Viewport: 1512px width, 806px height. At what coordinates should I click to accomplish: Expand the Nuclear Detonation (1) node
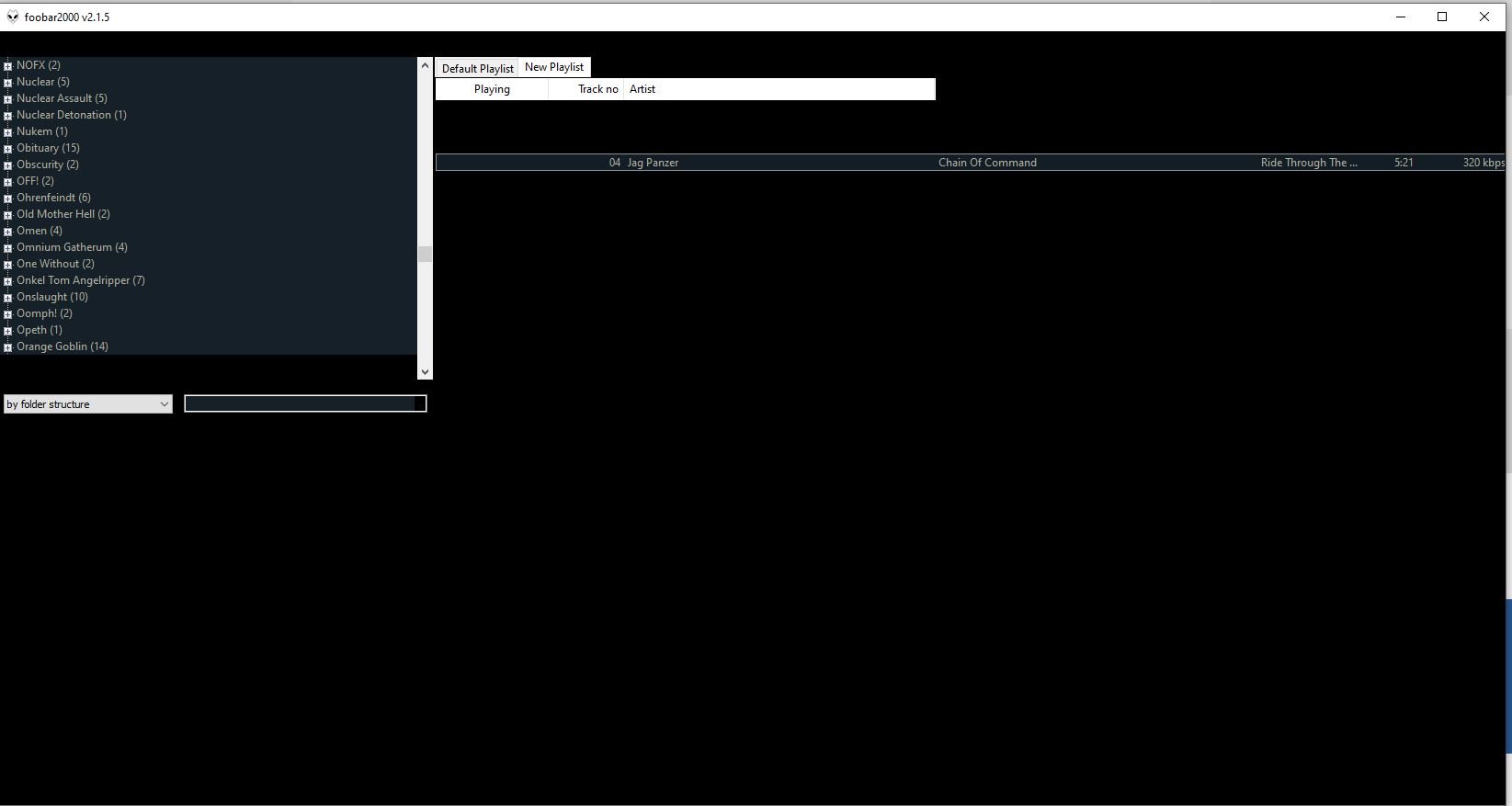pos(7,116)
